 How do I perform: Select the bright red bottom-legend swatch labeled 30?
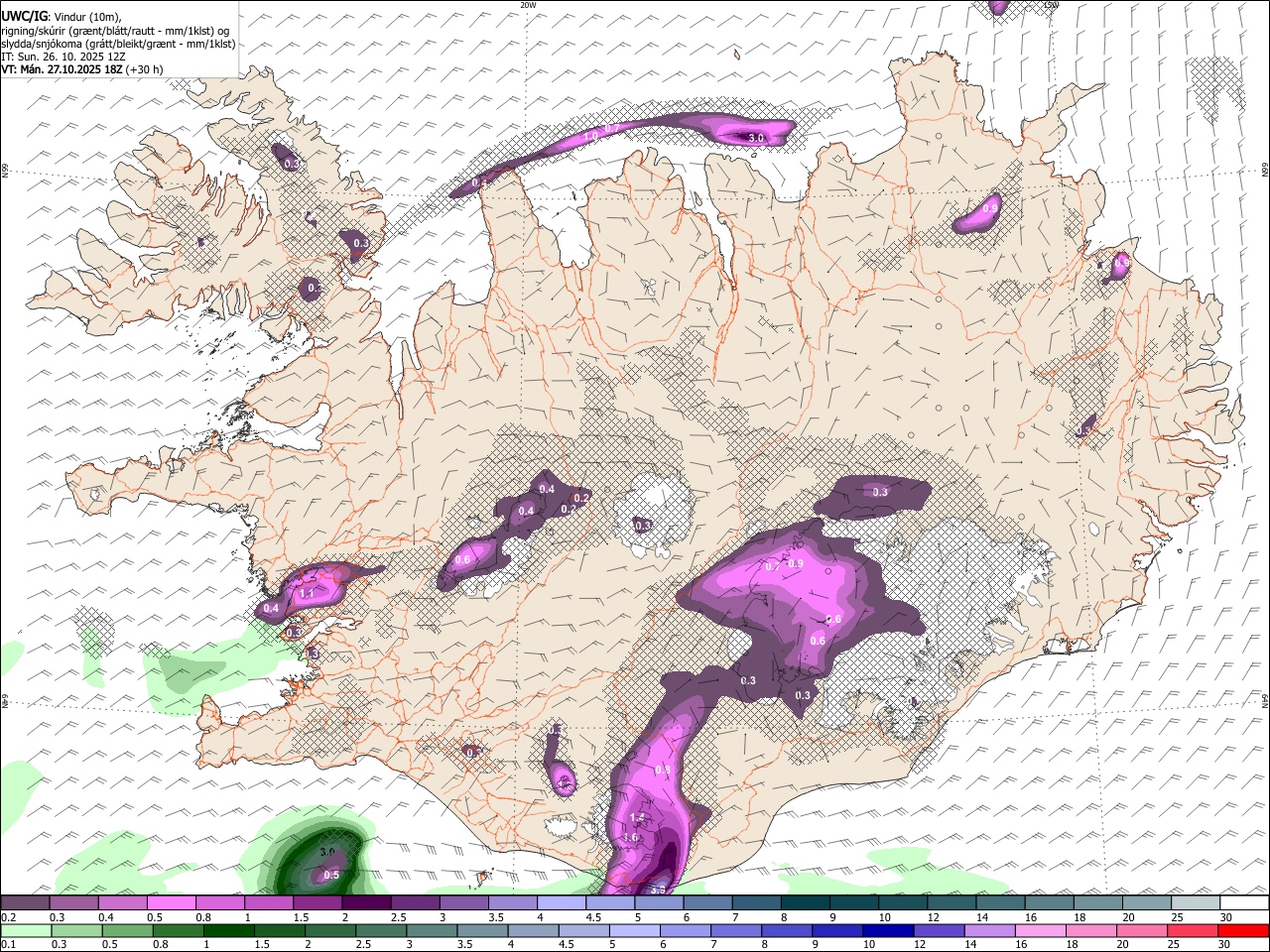click(1244, 930)
